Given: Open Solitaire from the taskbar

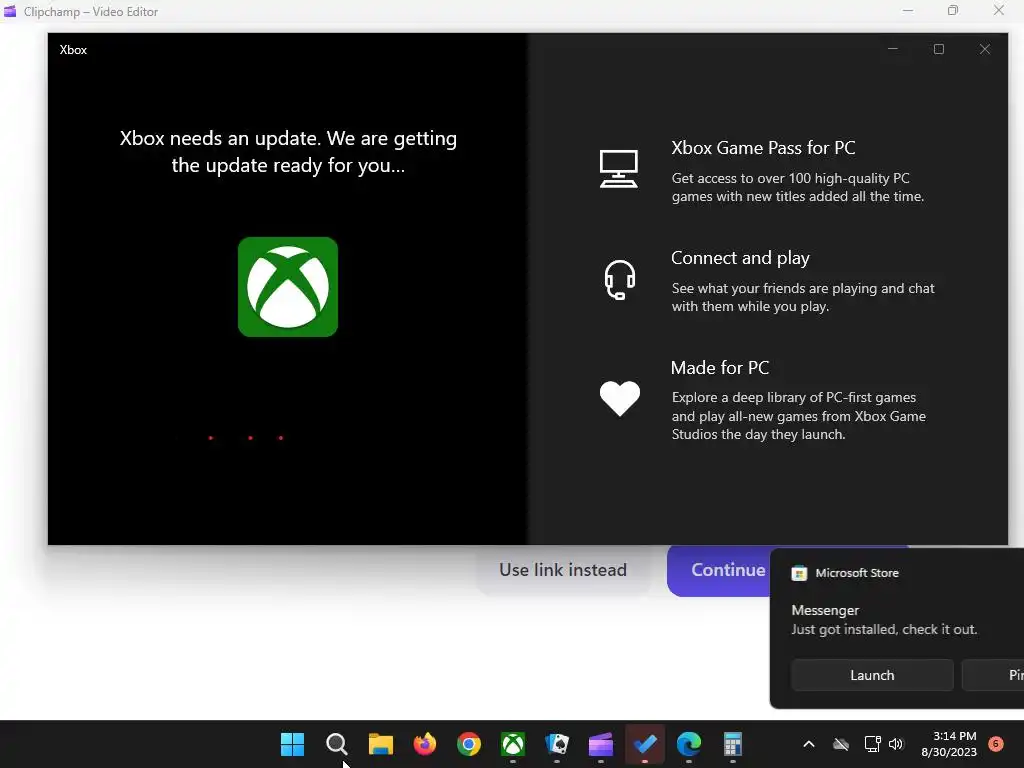Looking at the screenshot, I should [557, 744].
